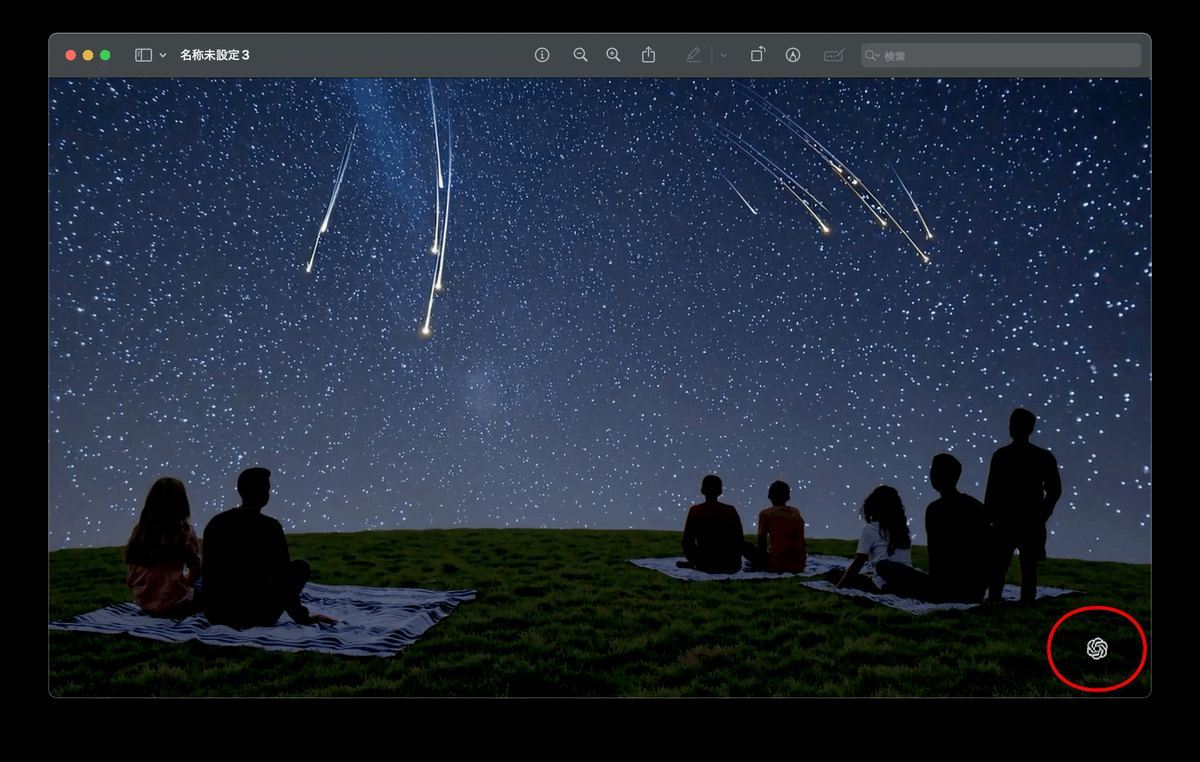This screenshot has height=762, width=1200.
Task: Click the green full screen button
Action: coord(105,55)
